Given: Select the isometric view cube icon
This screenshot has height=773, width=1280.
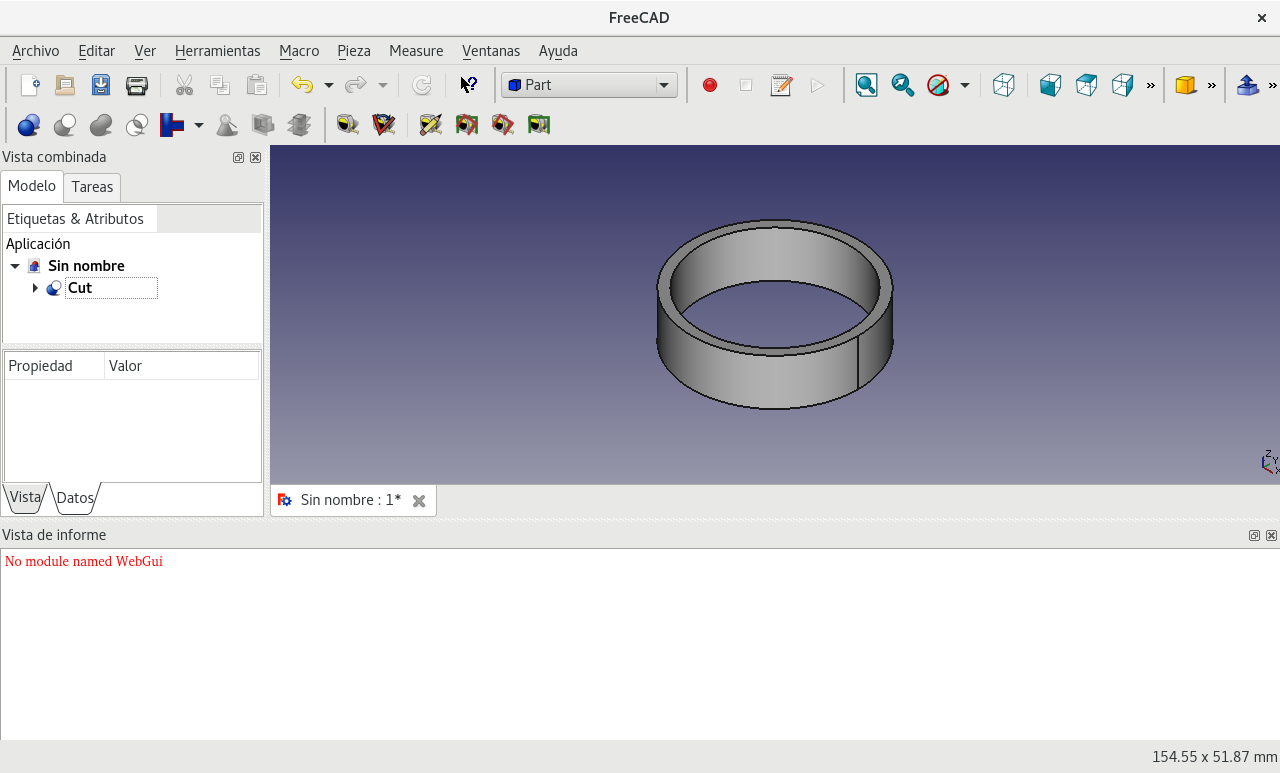Looking at the screenshot, I should 1004,85.
